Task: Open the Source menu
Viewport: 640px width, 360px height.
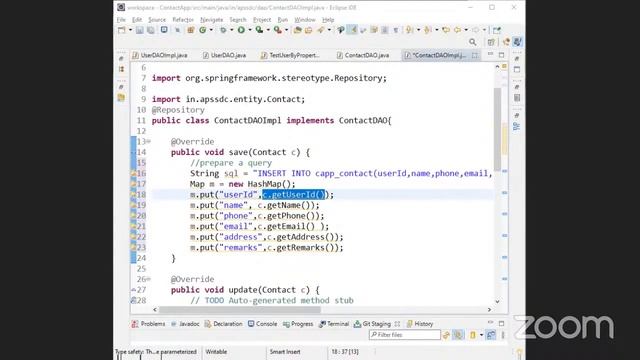Action: 157,20
